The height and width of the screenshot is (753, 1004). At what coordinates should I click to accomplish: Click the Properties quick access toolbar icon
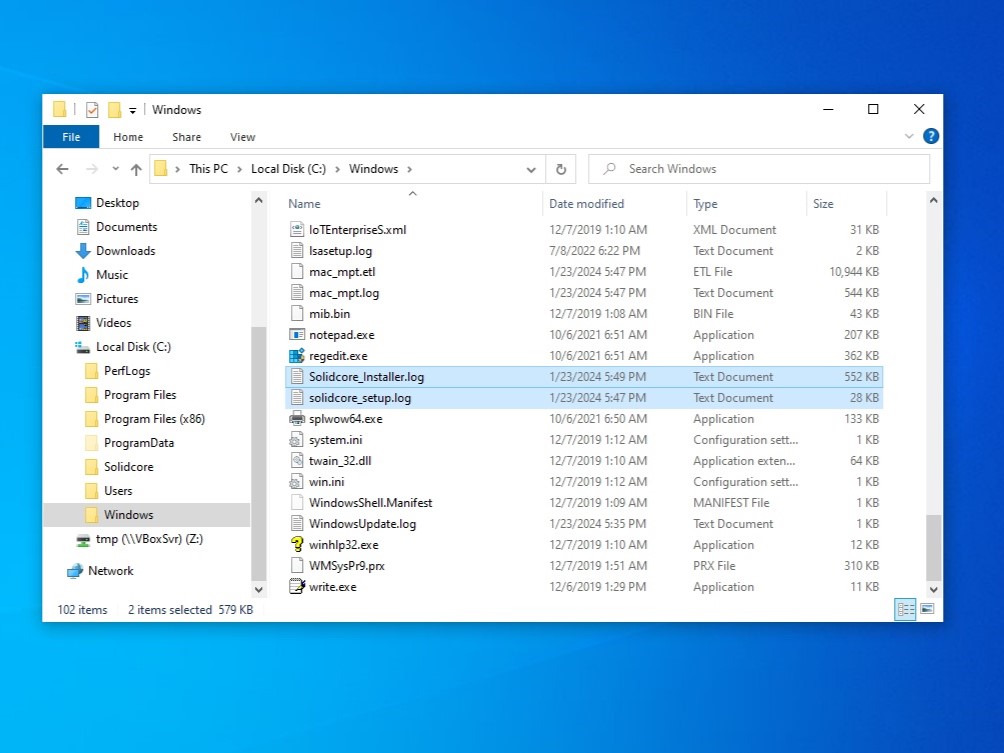(x=92, y=110)
